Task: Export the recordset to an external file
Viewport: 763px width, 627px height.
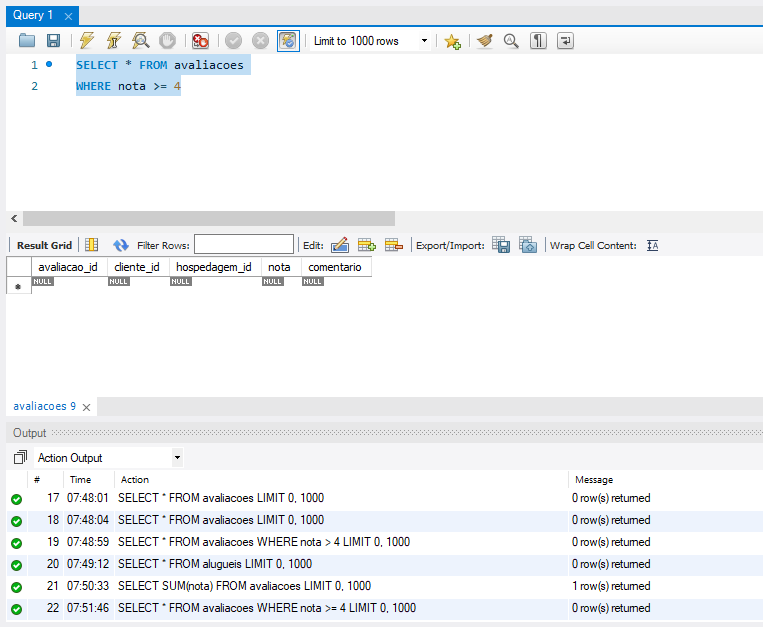Action: click(x=502, y=245)
